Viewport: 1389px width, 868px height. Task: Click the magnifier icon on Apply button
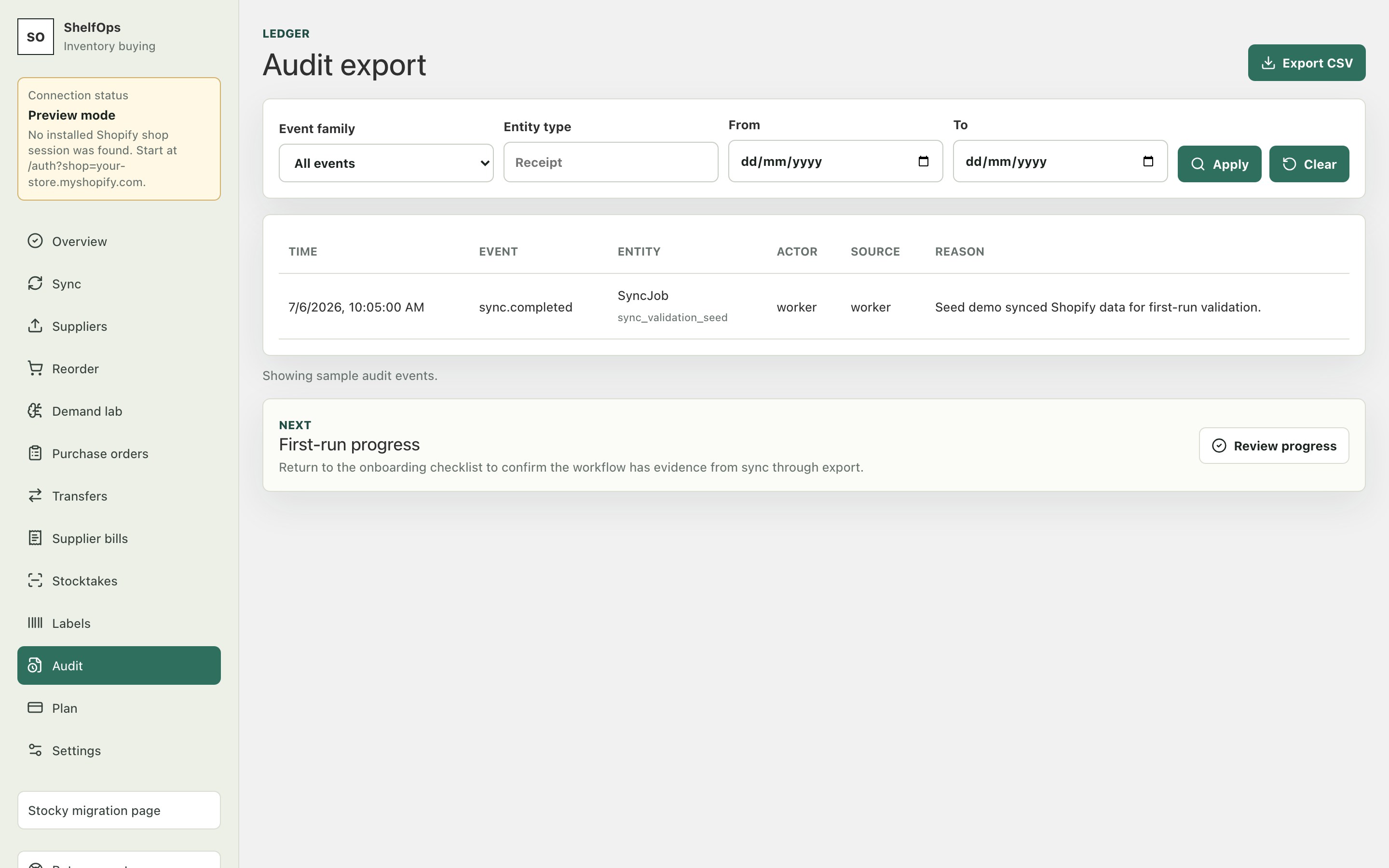pyautogui.click(x=1198, y=164)
